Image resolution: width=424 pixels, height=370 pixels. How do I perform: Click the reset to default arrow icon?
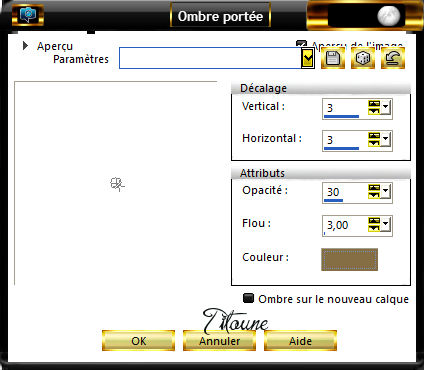[x=393, y=58]
